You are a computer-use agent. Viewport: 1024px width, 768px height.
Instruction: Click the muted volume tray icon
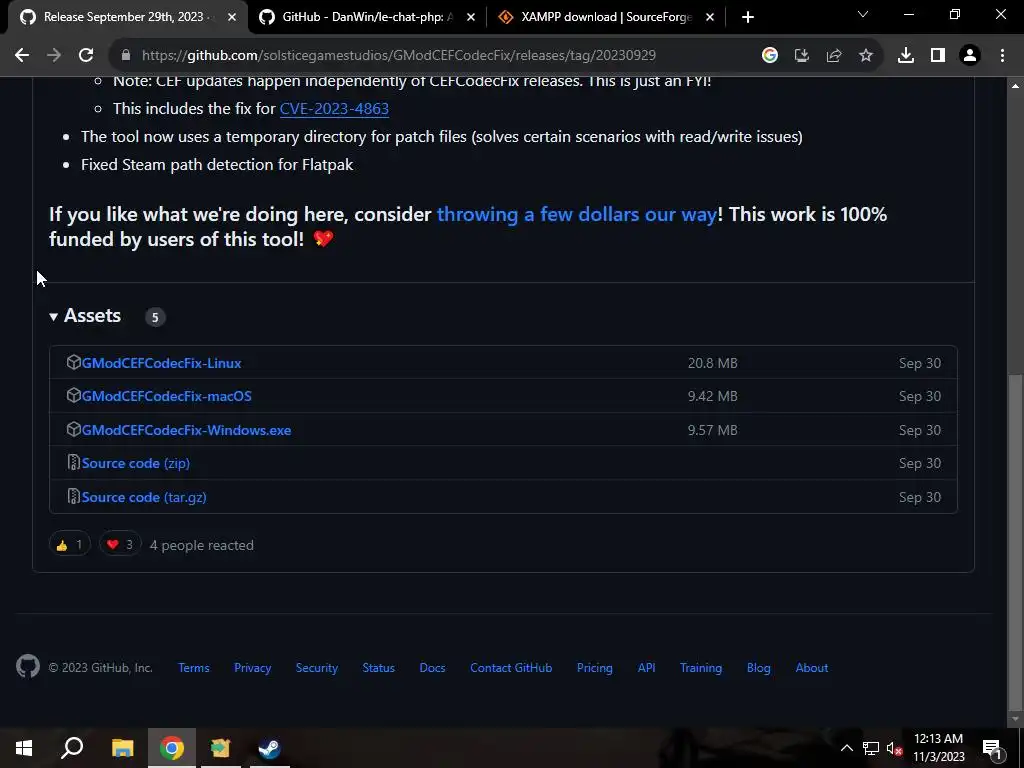(x=894, y=748)
